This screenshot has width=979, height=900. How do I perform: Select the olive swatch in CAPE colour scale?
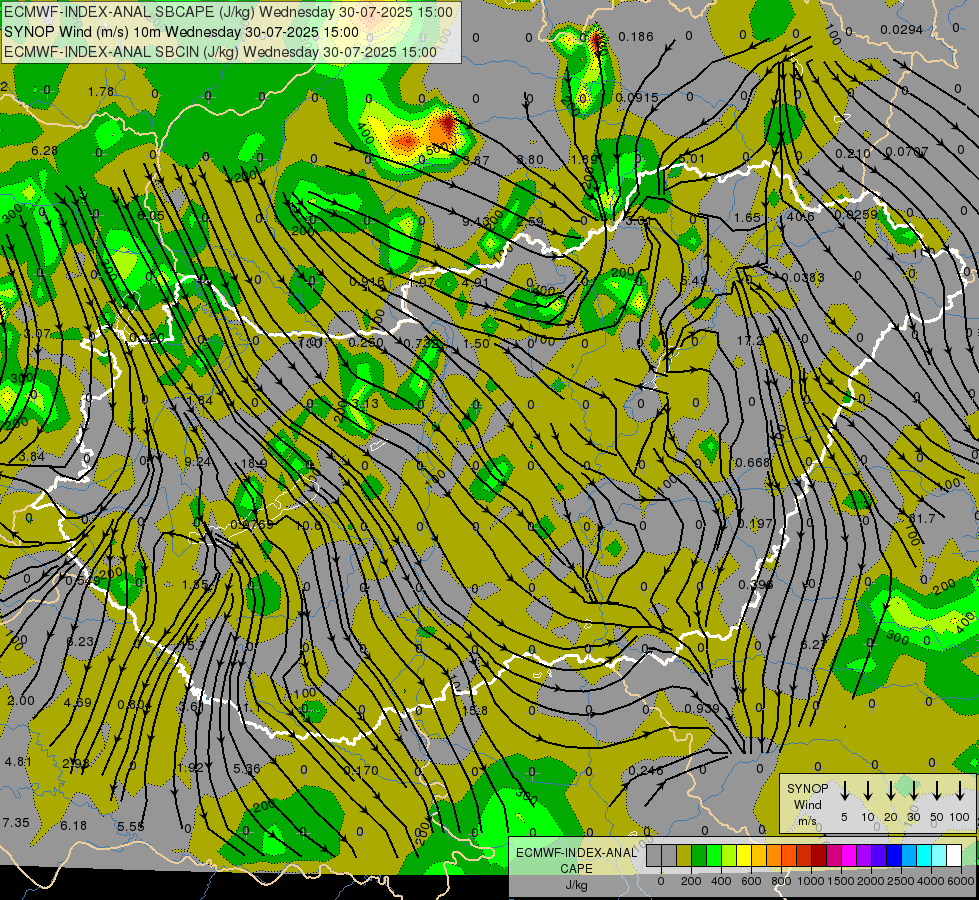click(684, 855)
